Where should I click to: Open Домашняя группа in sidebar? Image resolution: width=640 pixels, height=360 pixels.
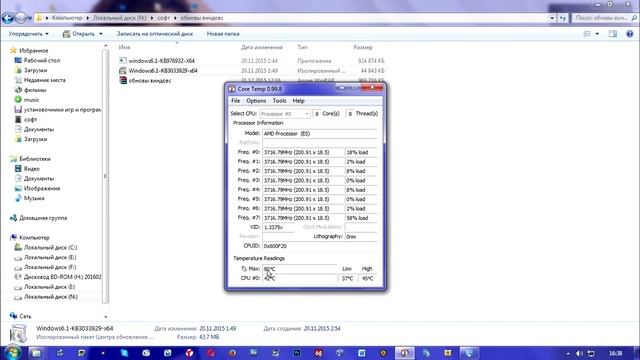(43, 218)
